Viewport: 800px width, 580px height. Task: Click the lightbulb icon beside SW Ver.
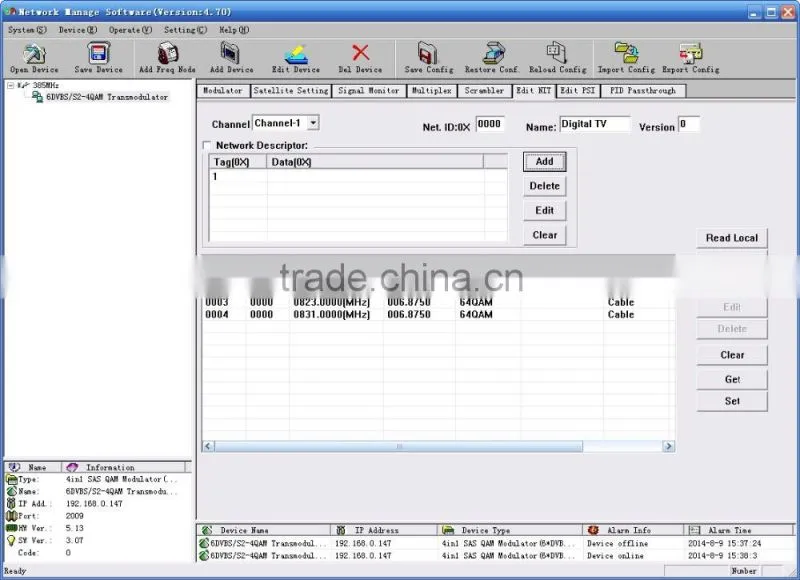(x=11, y=540)
